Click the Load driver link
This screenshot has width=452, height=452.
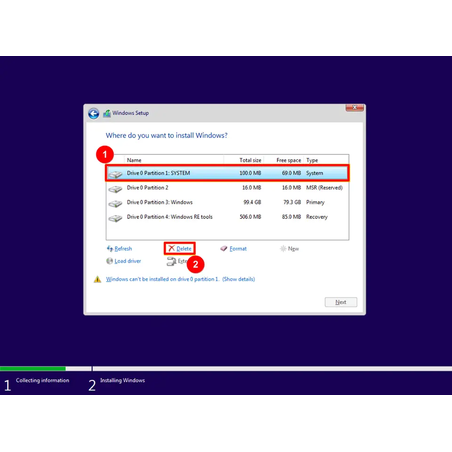tap(128, 261)
